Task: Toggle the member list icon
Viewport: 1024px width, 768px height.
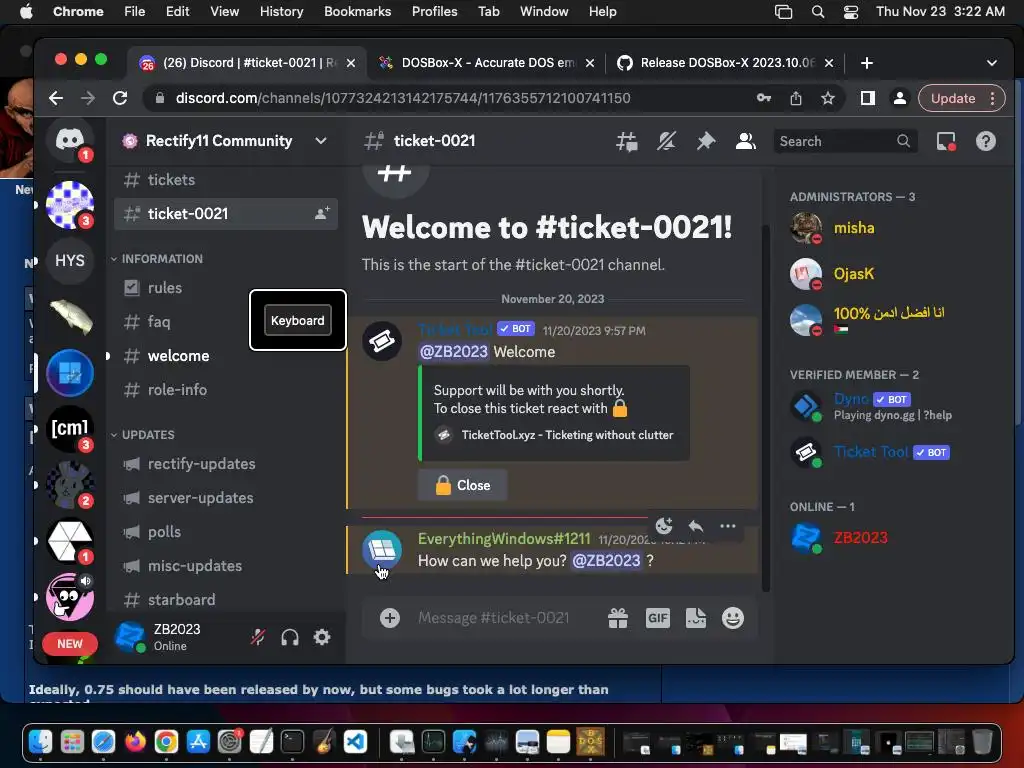Action: click(745, 141)
